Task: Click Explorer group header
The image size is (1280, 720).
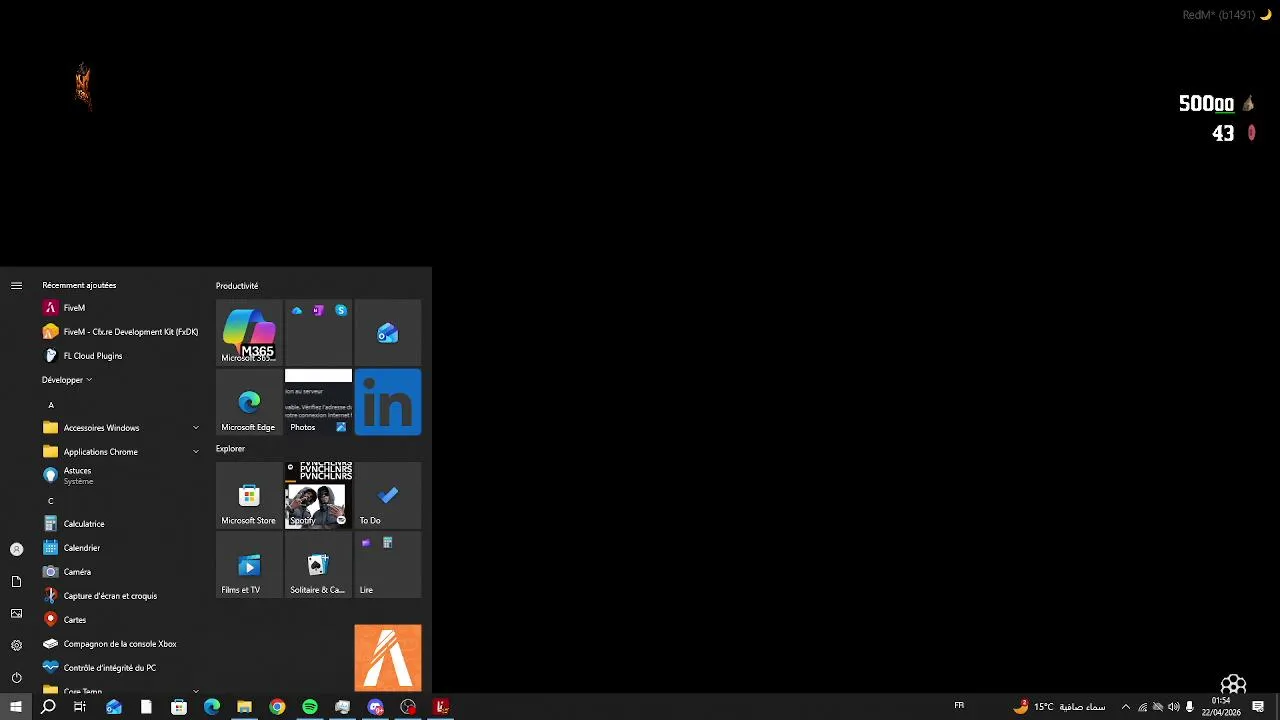Action: click(230, 449)
